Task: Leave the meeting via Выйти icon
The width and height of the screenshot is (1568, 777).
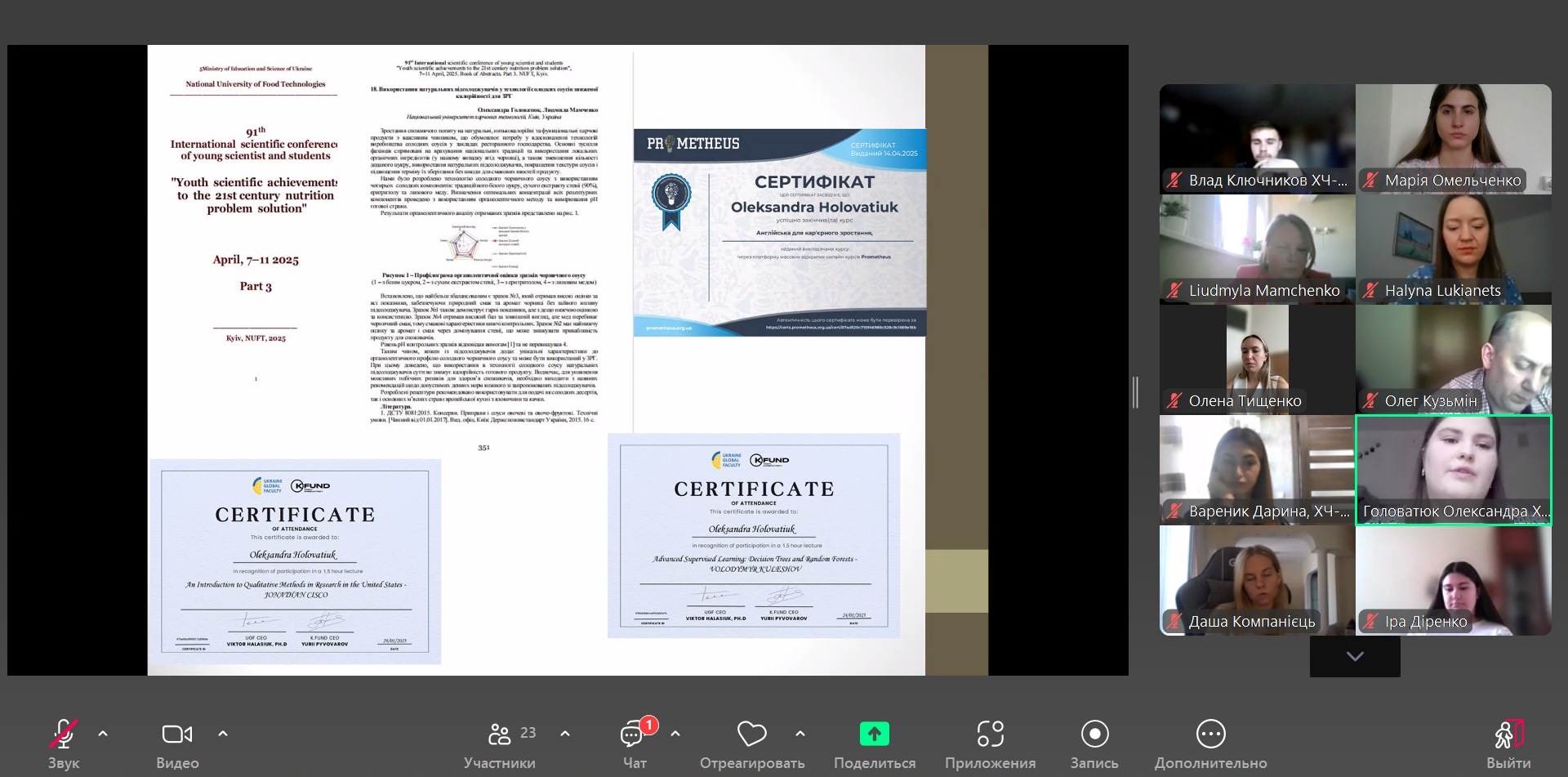Action: 1508,735
